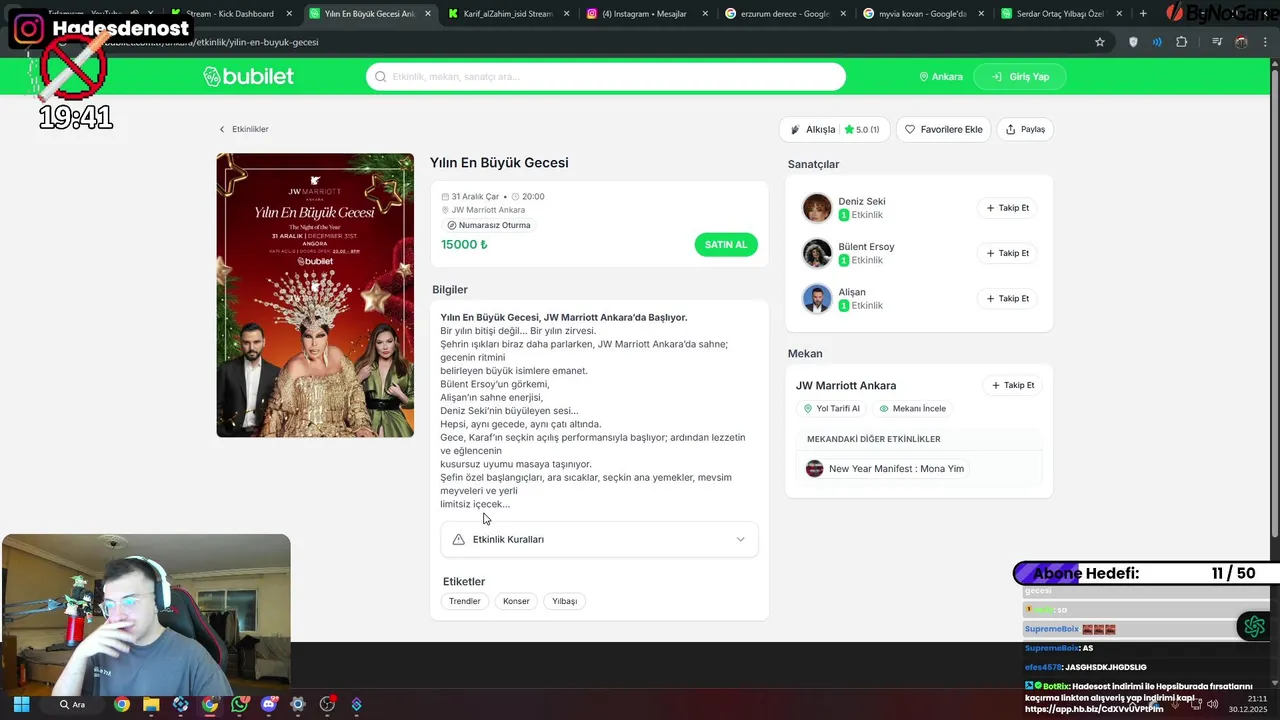The height and width of the screenshot is (720, 1280).
Task: Select the Trendler tag
Action: pos(465,601)
